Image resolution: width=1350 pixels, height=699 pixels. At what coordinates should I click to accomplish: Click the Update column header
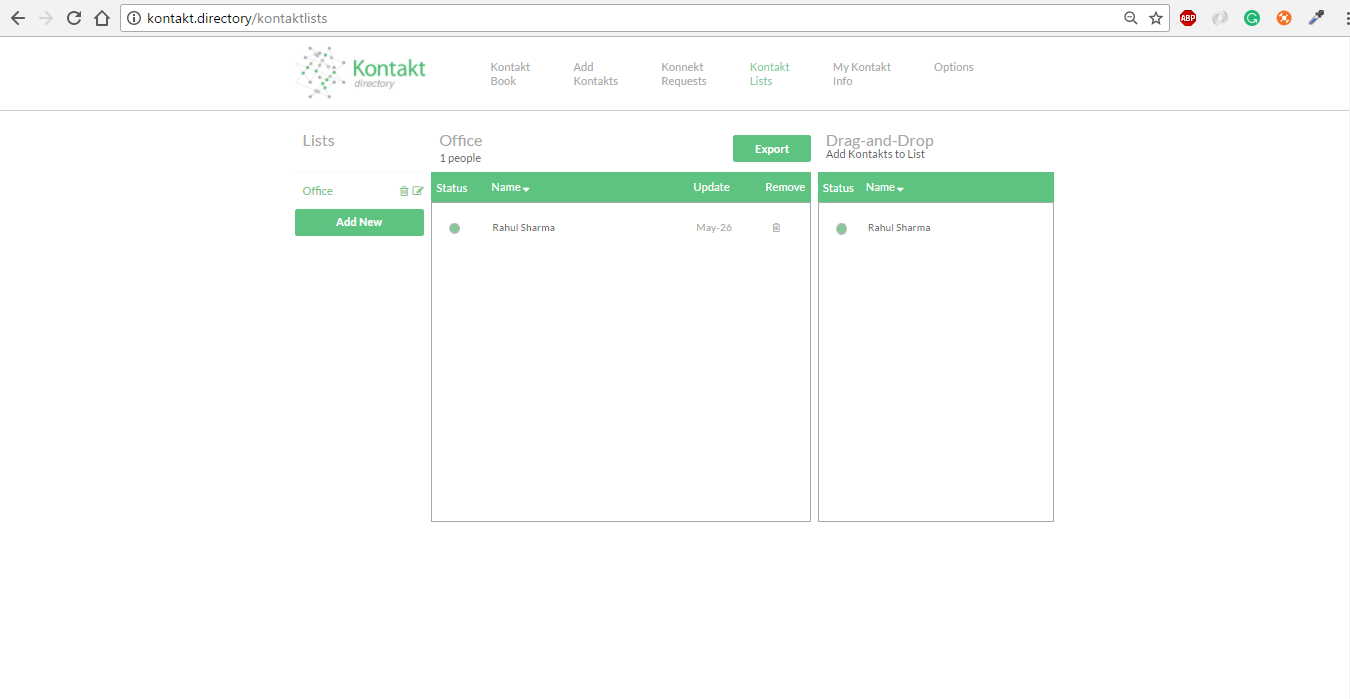[711, 187]
